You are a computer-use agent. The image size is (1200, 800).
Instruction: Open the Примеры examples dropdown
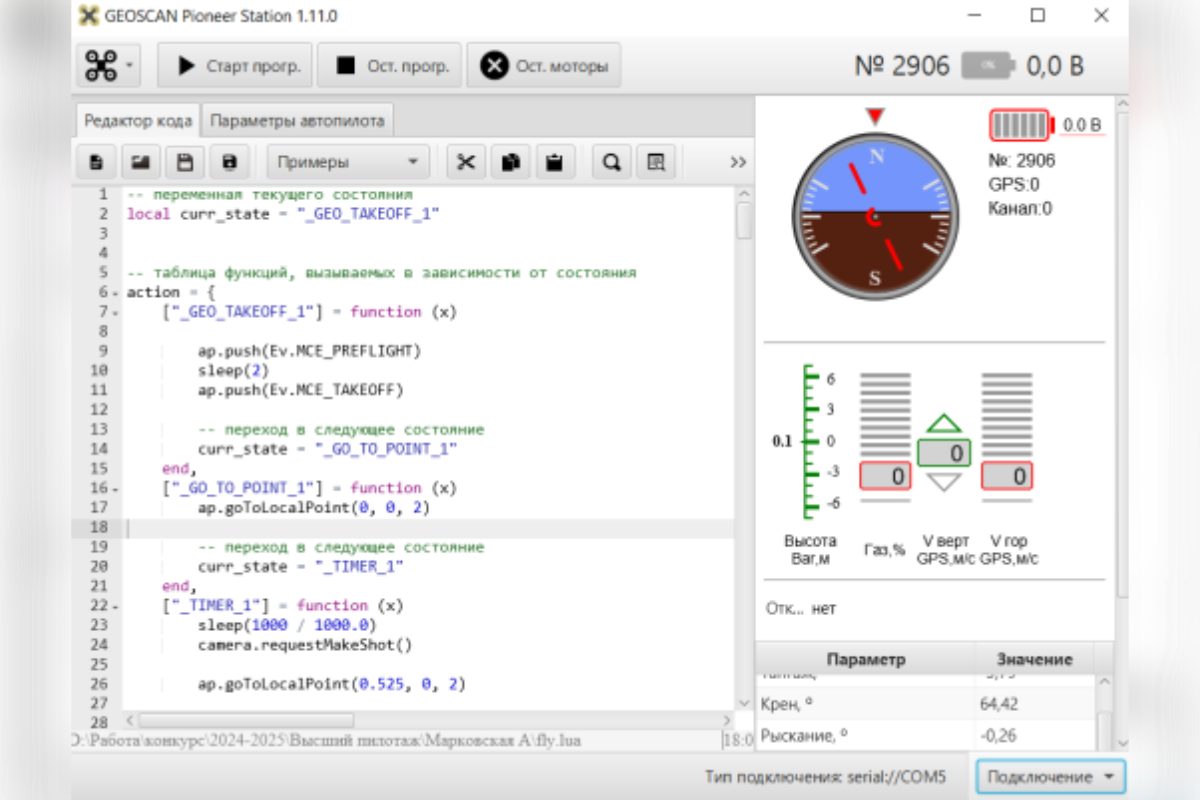(x=348, y=162)
